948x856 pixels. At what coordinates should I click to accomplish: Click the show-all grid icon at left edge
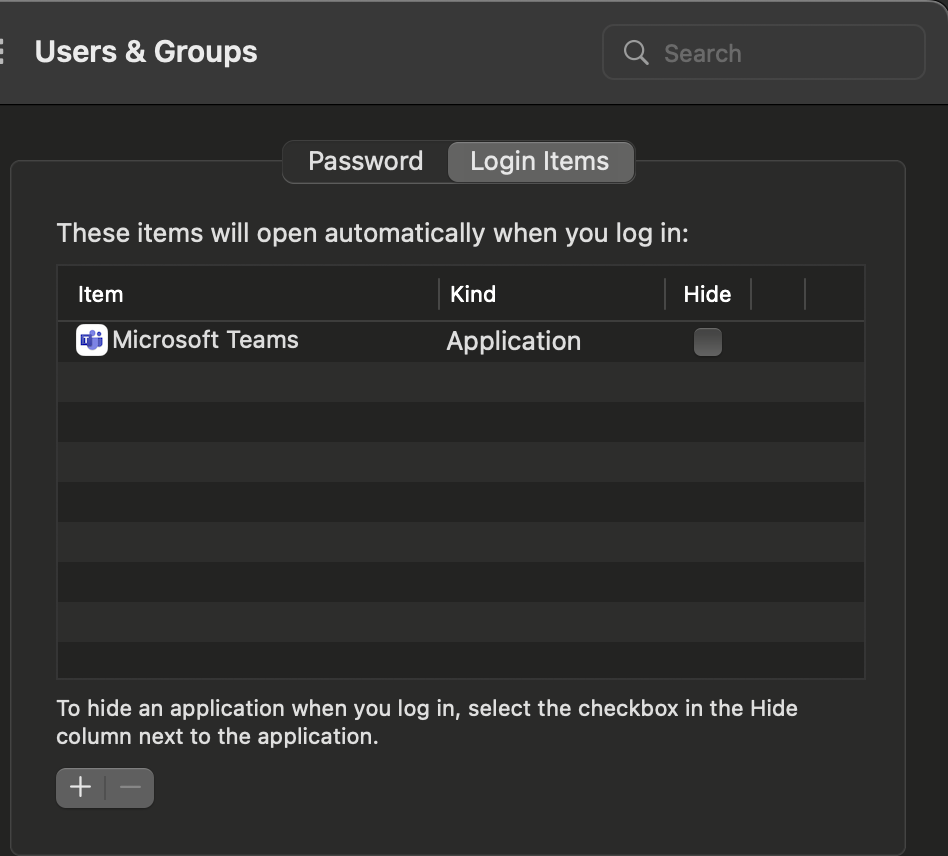(x=2, y=52)
